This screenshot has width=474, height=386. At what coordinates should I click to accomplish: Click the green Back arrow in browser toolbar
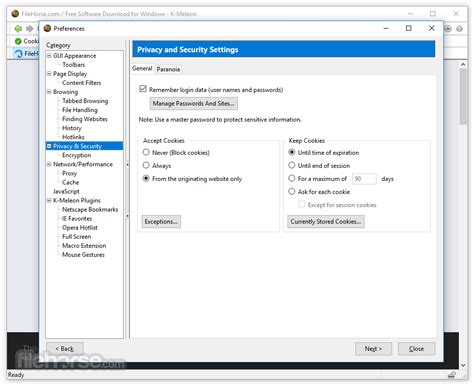coord(18,29)
